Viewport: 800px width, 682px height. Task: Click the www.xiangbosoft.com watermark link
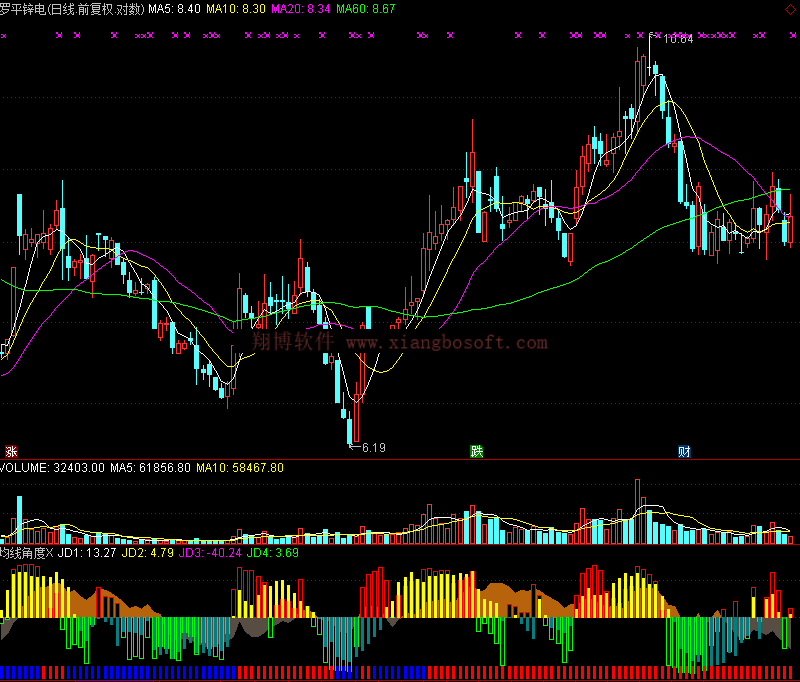point(447,343)
